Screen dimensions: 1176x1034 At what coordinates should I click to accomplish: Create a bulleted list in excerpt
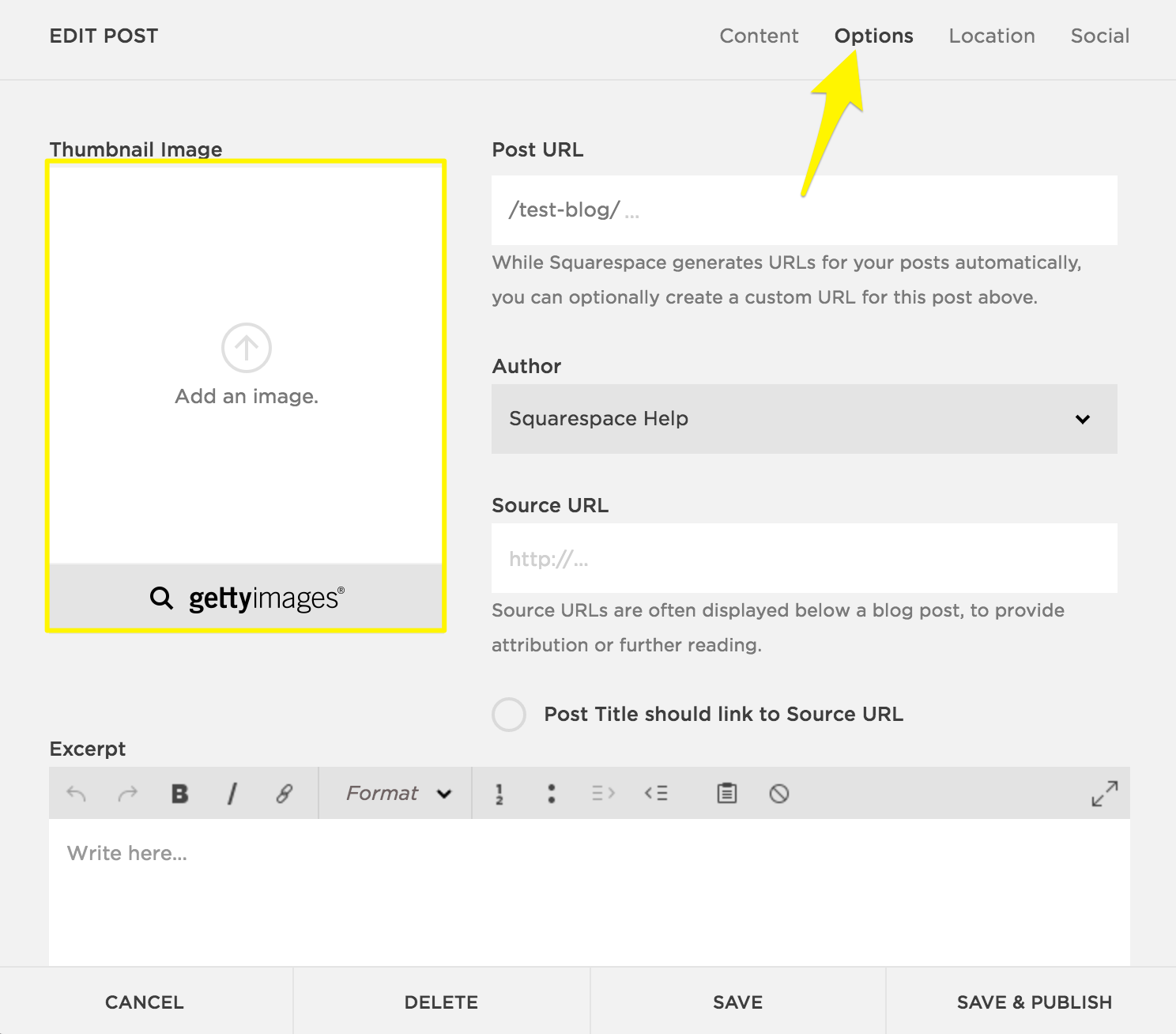coord(552,793)
